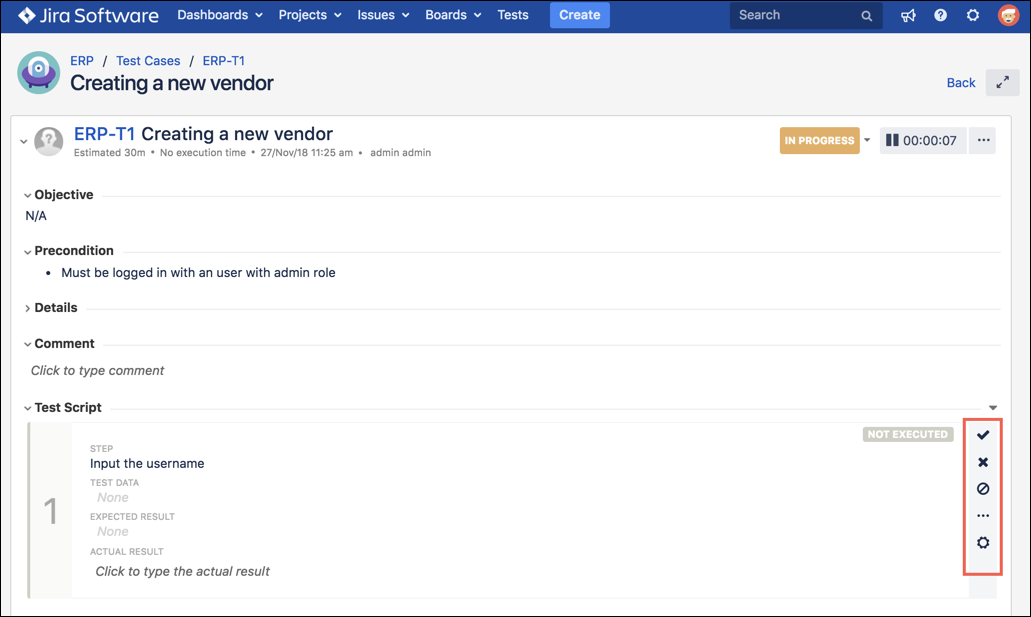Image resolution: width=1031 pixels, height=617 pixels.
Task: Open the help question mark icon
Action: 940,15
